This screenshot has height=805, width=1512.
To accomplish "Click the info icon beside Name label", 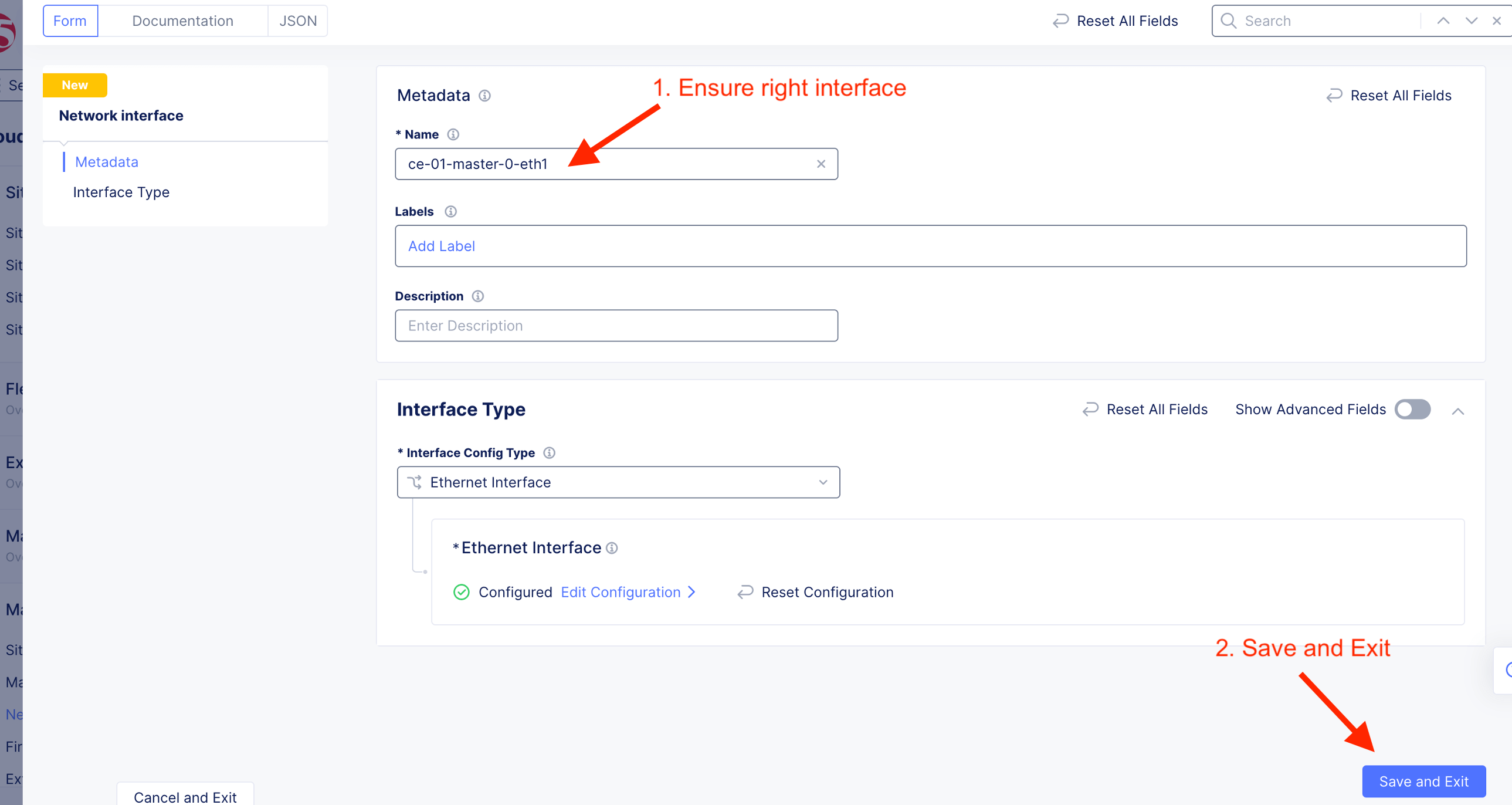I will tap(453, 134).
